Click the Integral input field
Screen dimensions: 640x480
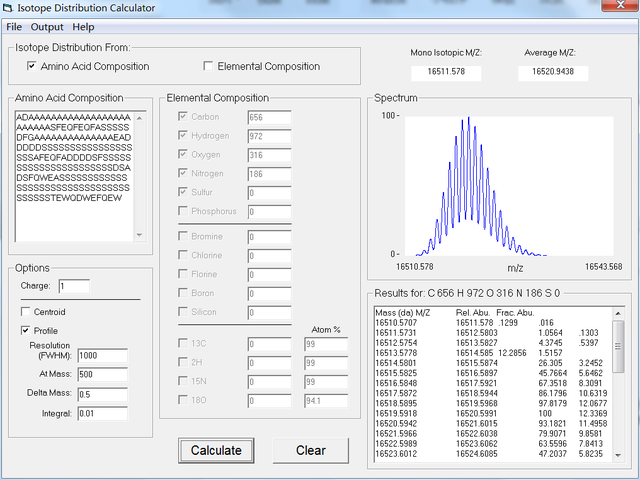(102, 413)
